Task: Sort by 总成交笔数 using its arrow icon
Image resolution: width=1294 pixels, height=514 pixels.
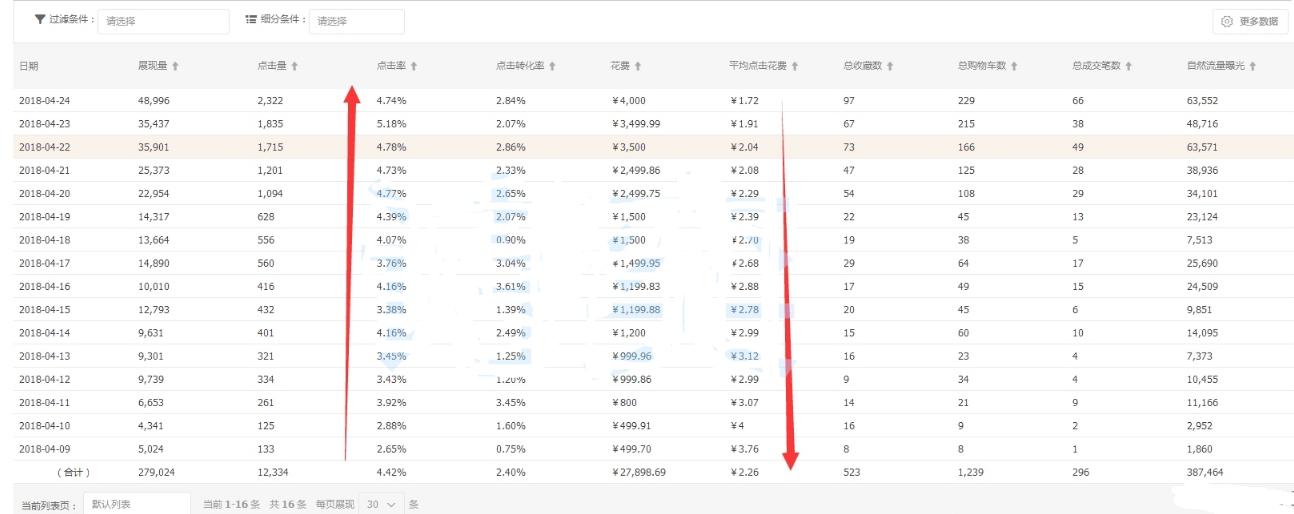Action: [x=1128, y=66]
